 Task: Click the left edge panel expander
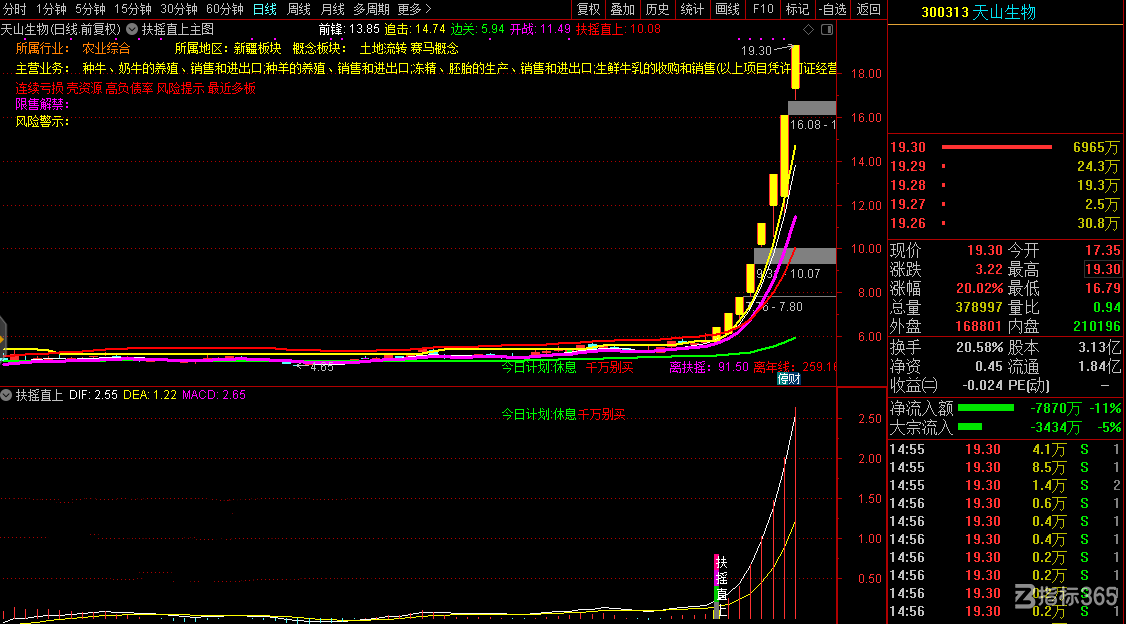click(3, 338)
